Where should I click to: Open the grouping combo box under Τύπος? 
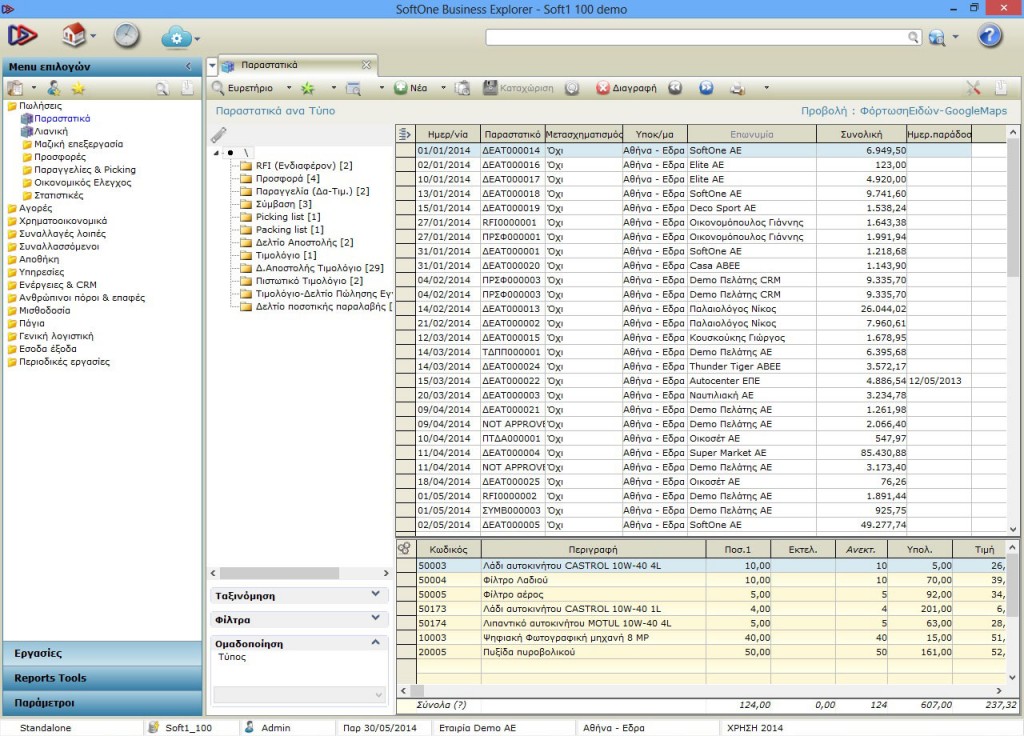[x=300, y=694]
